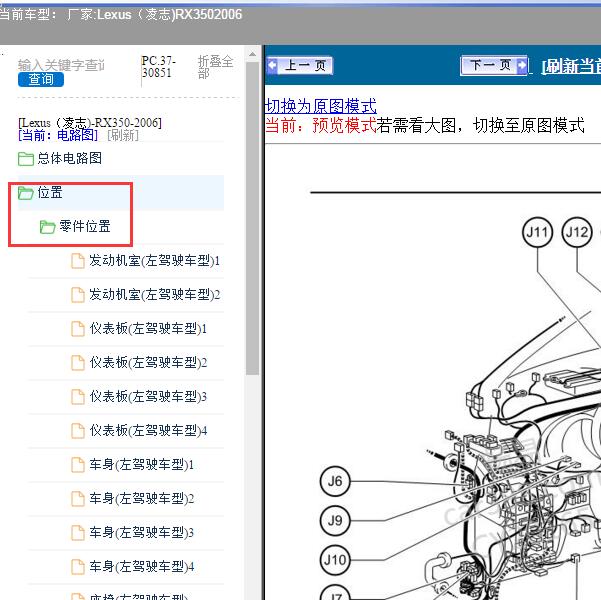Image resolution: width=601 pixels, height=600 pixels.
Task: Click the left arrow on 上一页 button
Action: point(273,65)
